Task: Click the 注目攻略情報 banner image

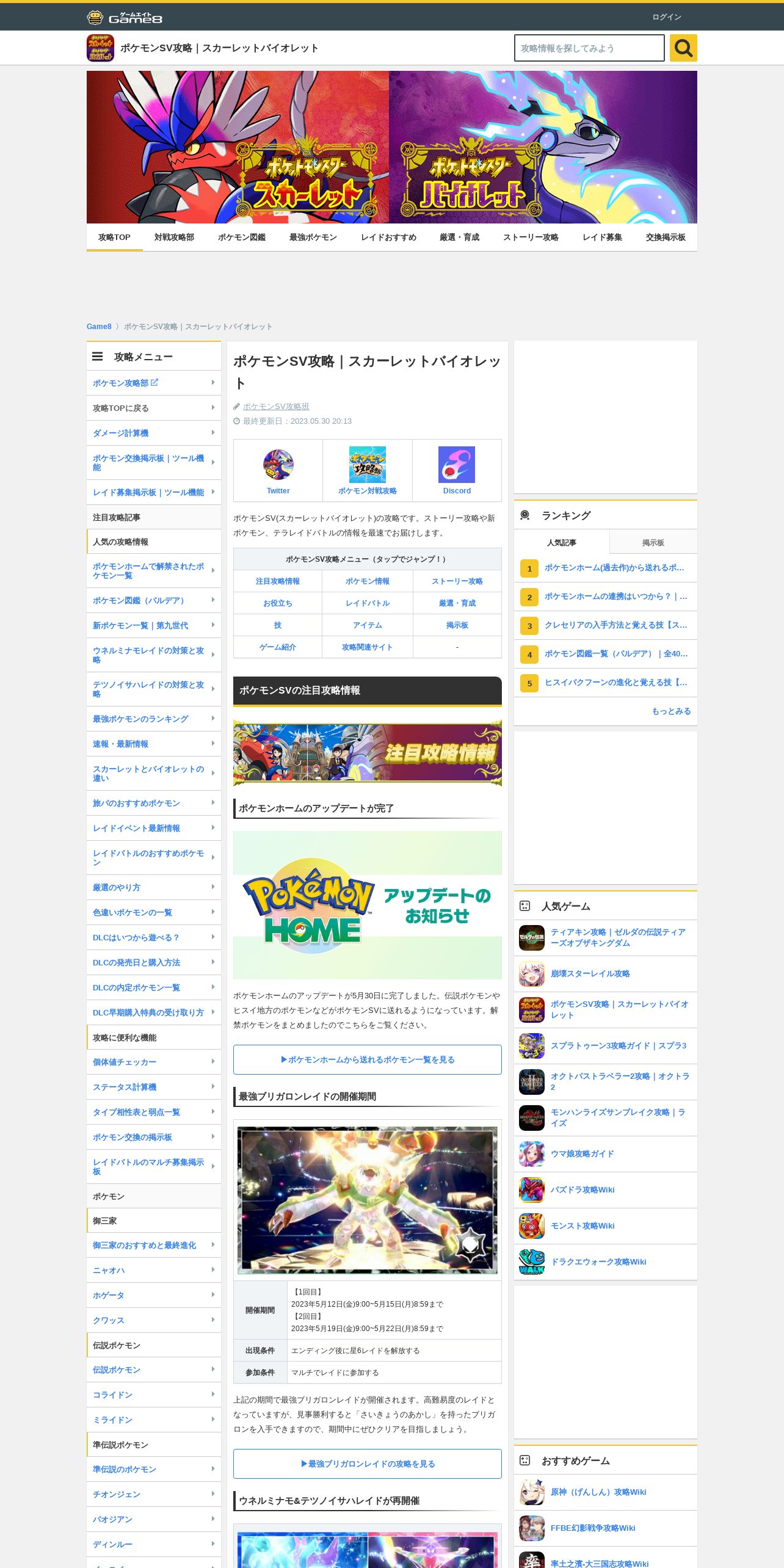Action: [368, 753]
